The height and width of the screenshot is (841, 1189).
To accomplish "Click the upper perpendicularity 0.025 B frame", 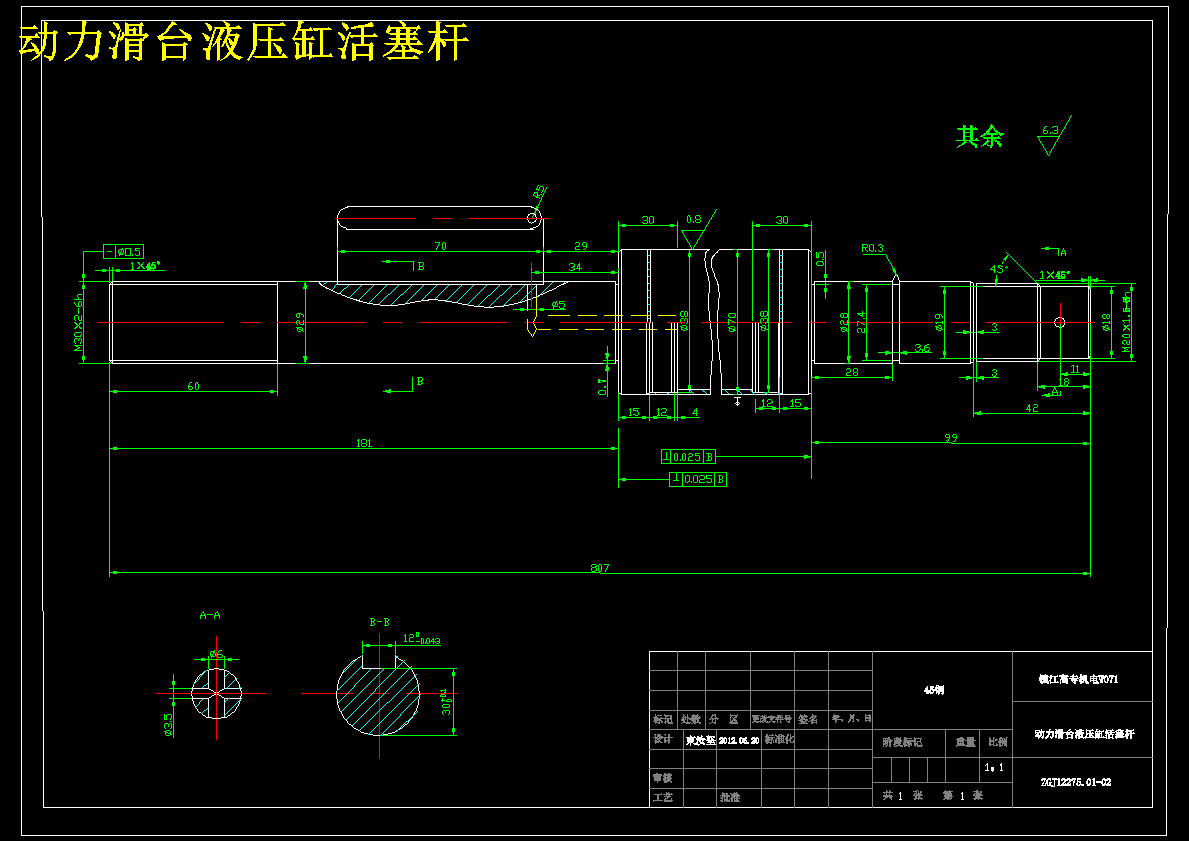I will click(x=688, y=457).
